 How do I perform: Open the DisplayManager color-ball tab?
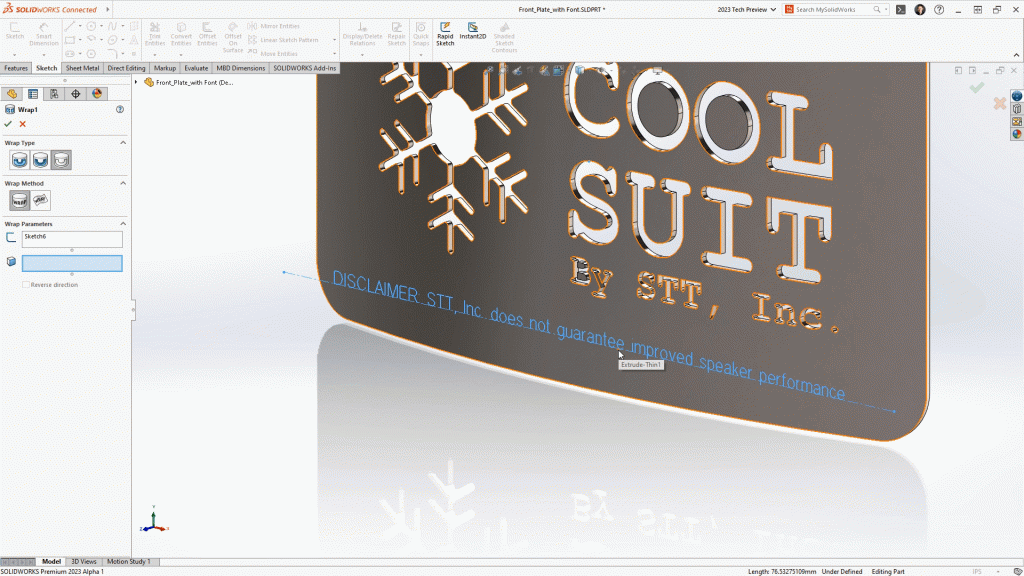tap(97, 94)
